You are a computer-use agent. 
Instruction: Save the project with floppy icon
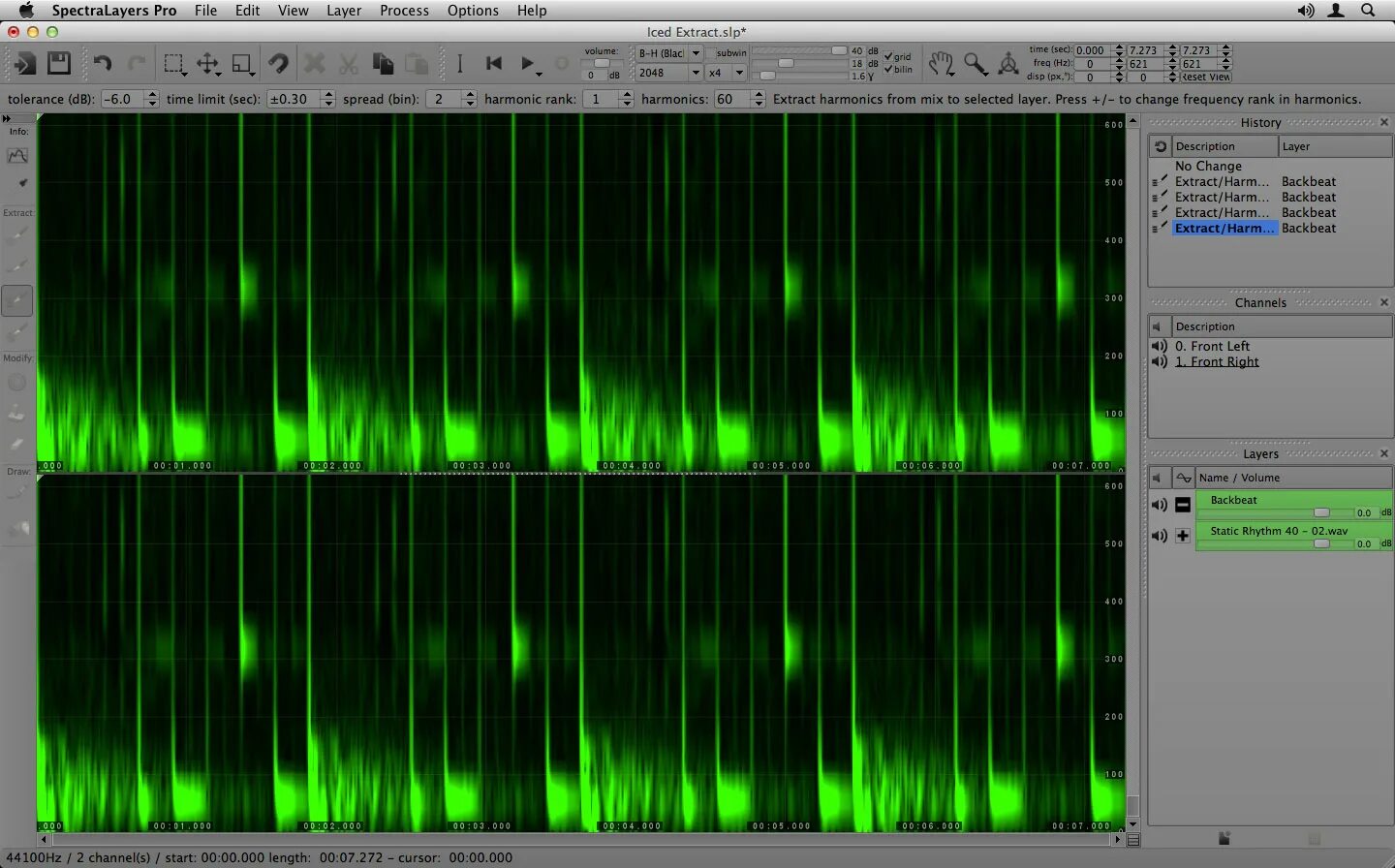tap(59, 64)
